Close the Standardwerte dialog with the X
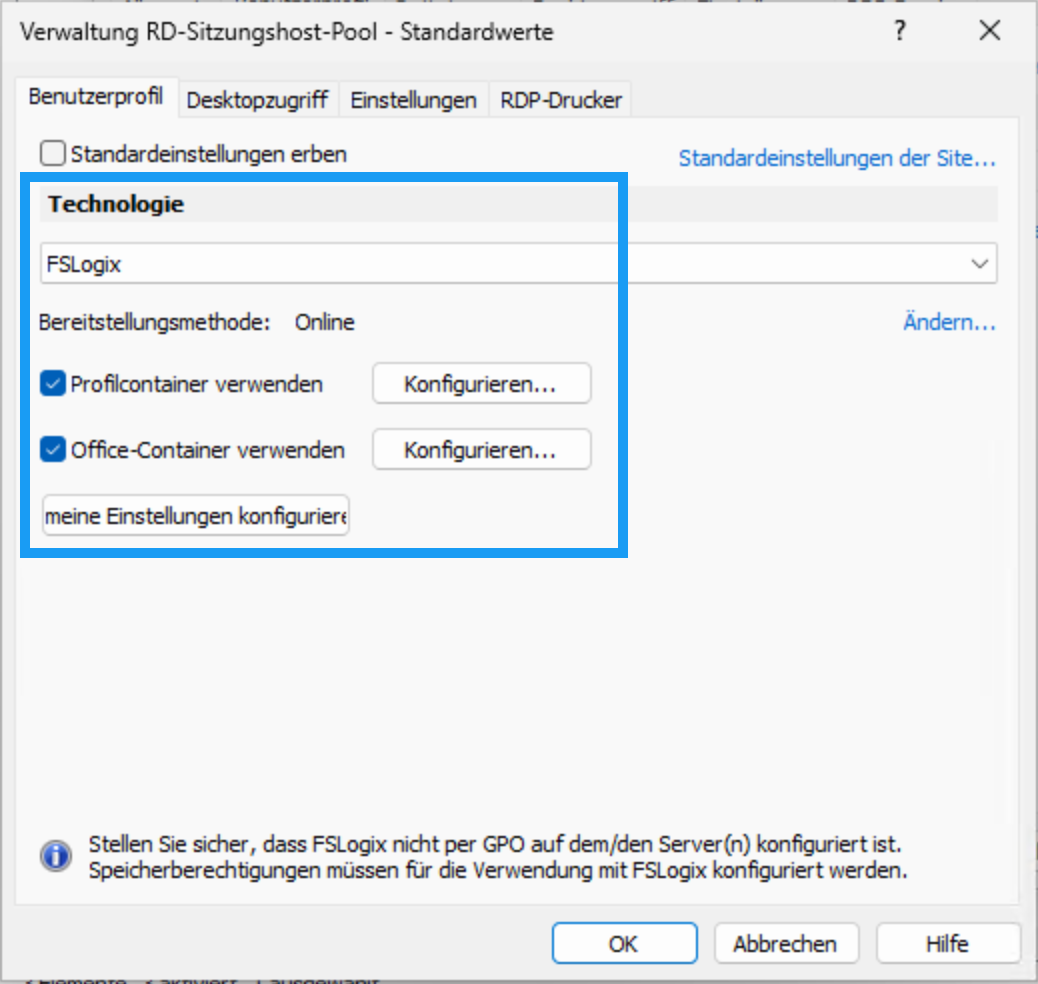 click(x=989, y=32)
